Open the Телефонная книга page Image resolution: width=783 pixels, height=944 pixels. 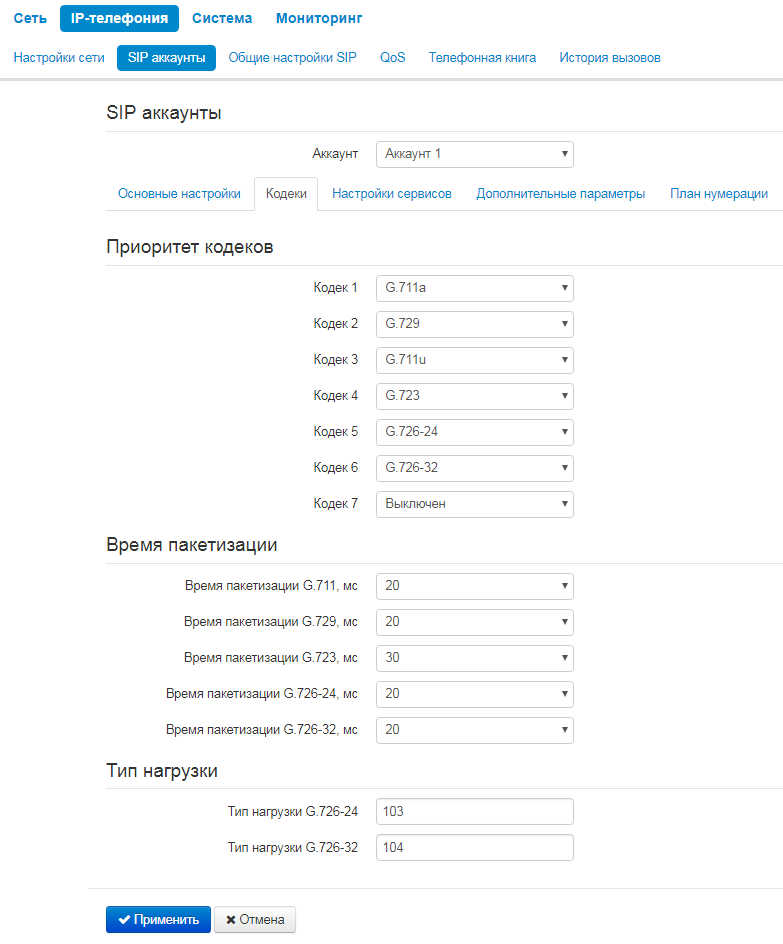coord(482,58)
